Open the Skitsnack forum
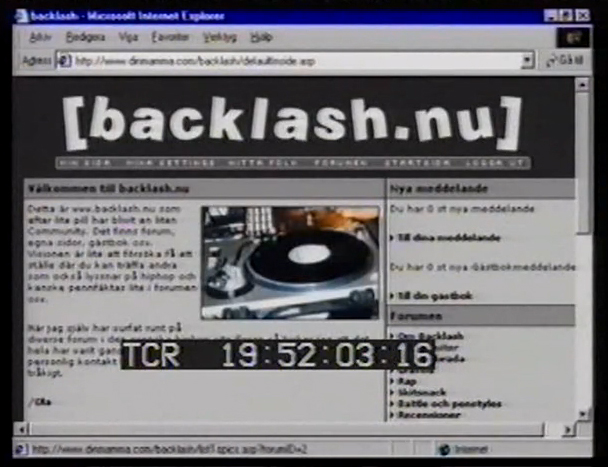Screen dimensions: 608x467 (x=422, y=393)
